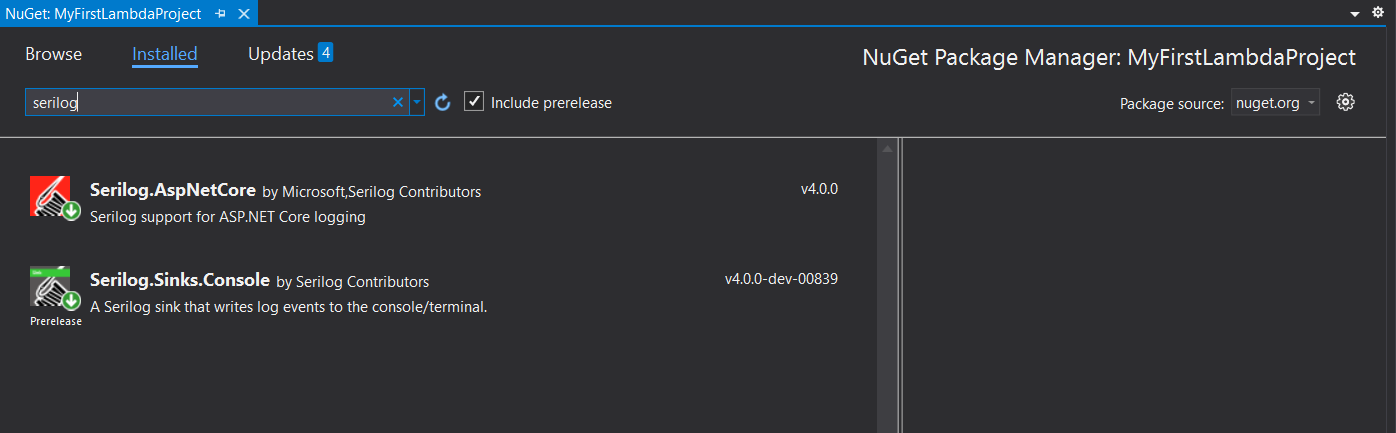Click the Serilog.AspNetCore package icon
This screenshot has height=433, width=1396.
pyautogui.click(x=55, y=197)
